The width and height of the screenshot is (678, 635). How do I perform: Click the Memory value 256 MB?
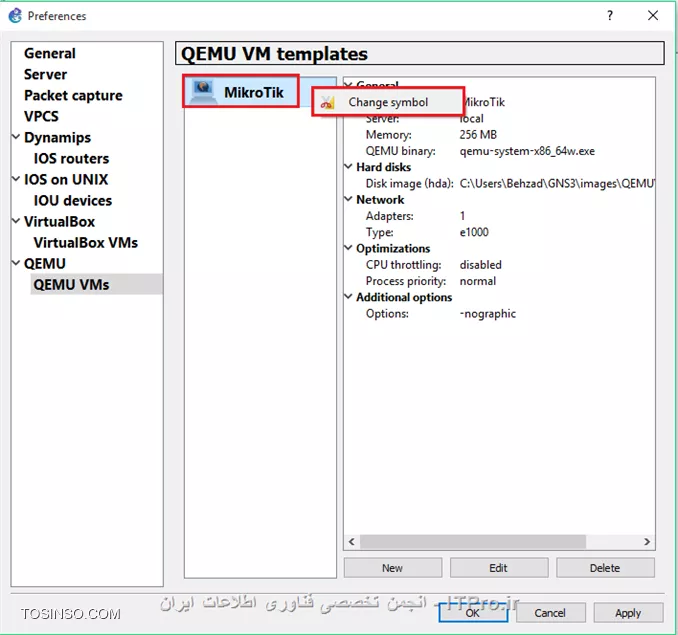(478, 135)
